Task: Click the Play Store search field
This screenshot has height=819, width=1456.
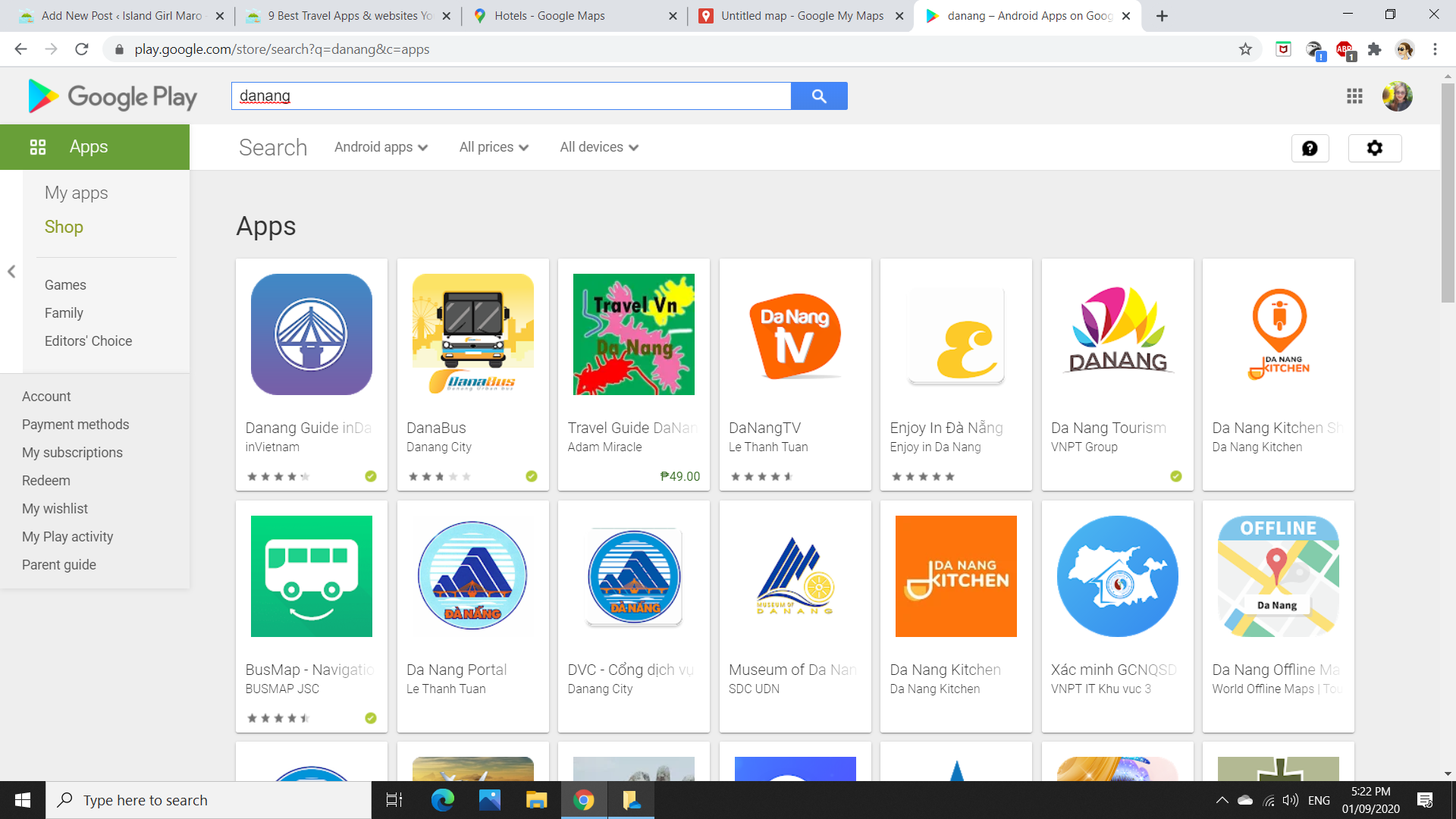Action: click(x=511, y=96)
